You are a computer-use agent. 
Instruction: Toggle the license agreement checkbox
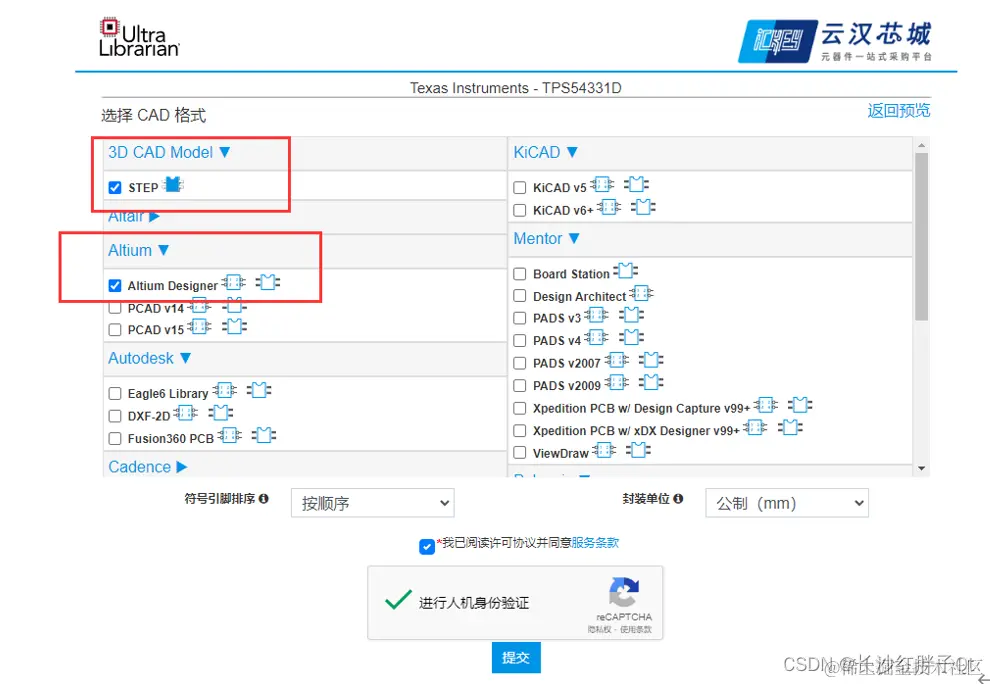coord(427,546)
